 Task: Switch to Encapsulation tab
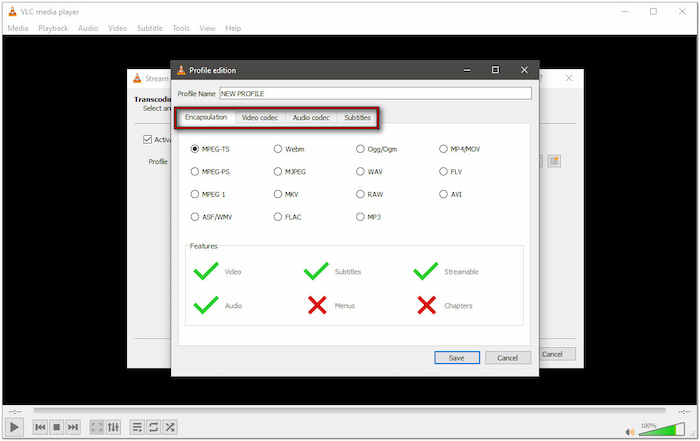coord(206,117)
